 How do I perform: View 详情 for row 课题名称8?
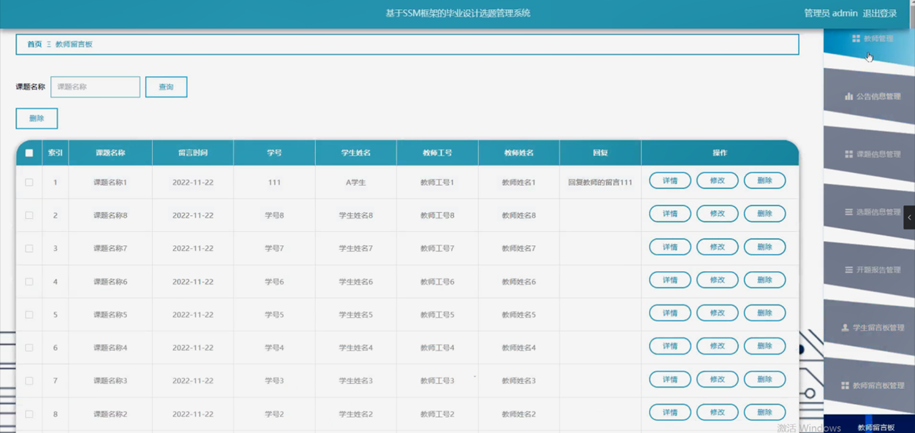pos(670,214)
